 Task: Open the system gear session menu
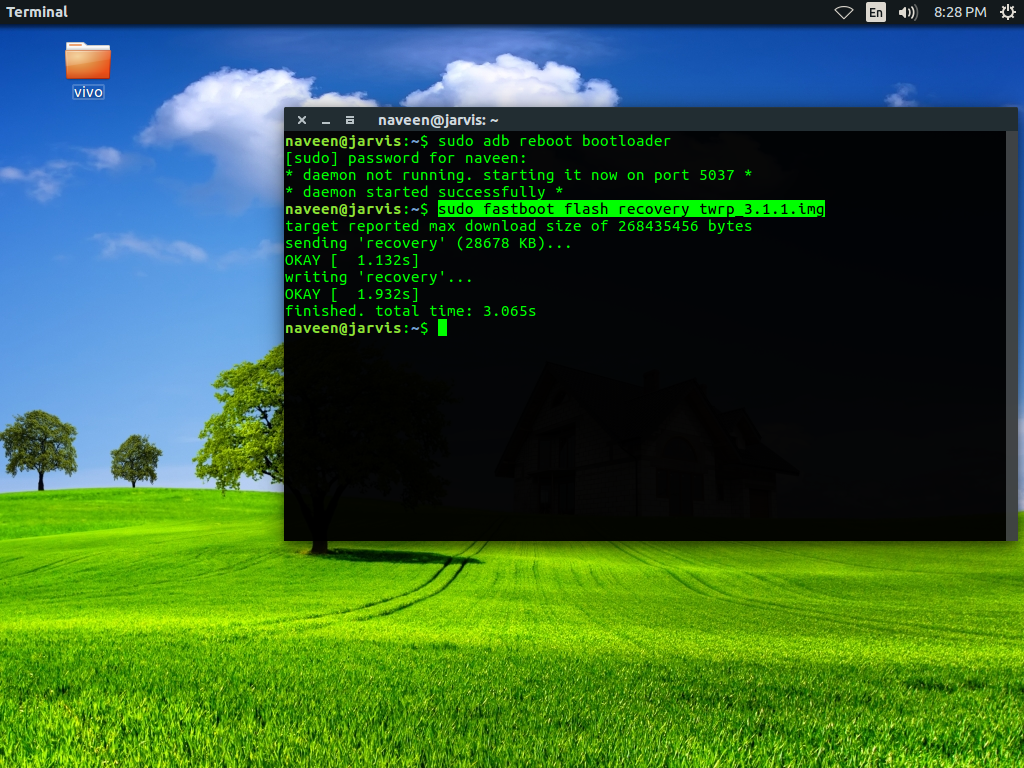[1007, 12]
